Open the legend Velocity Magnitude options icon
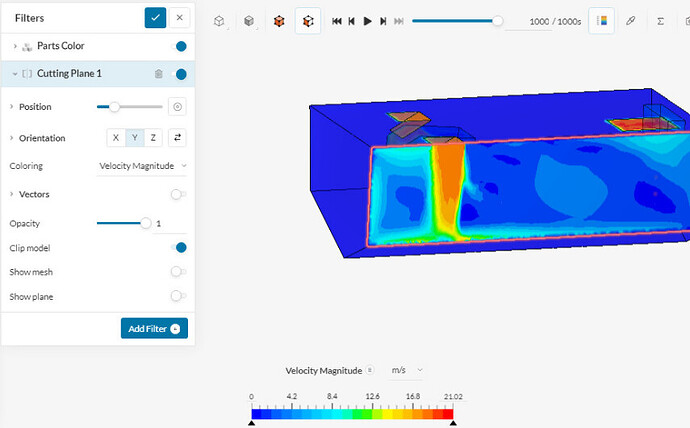The image size is (690, 428). [370, 370]
